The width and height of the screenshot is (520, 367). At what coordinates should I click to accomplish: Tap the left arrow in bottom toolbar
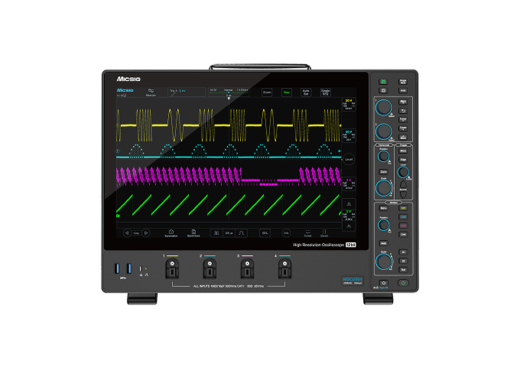click(127, 233)
